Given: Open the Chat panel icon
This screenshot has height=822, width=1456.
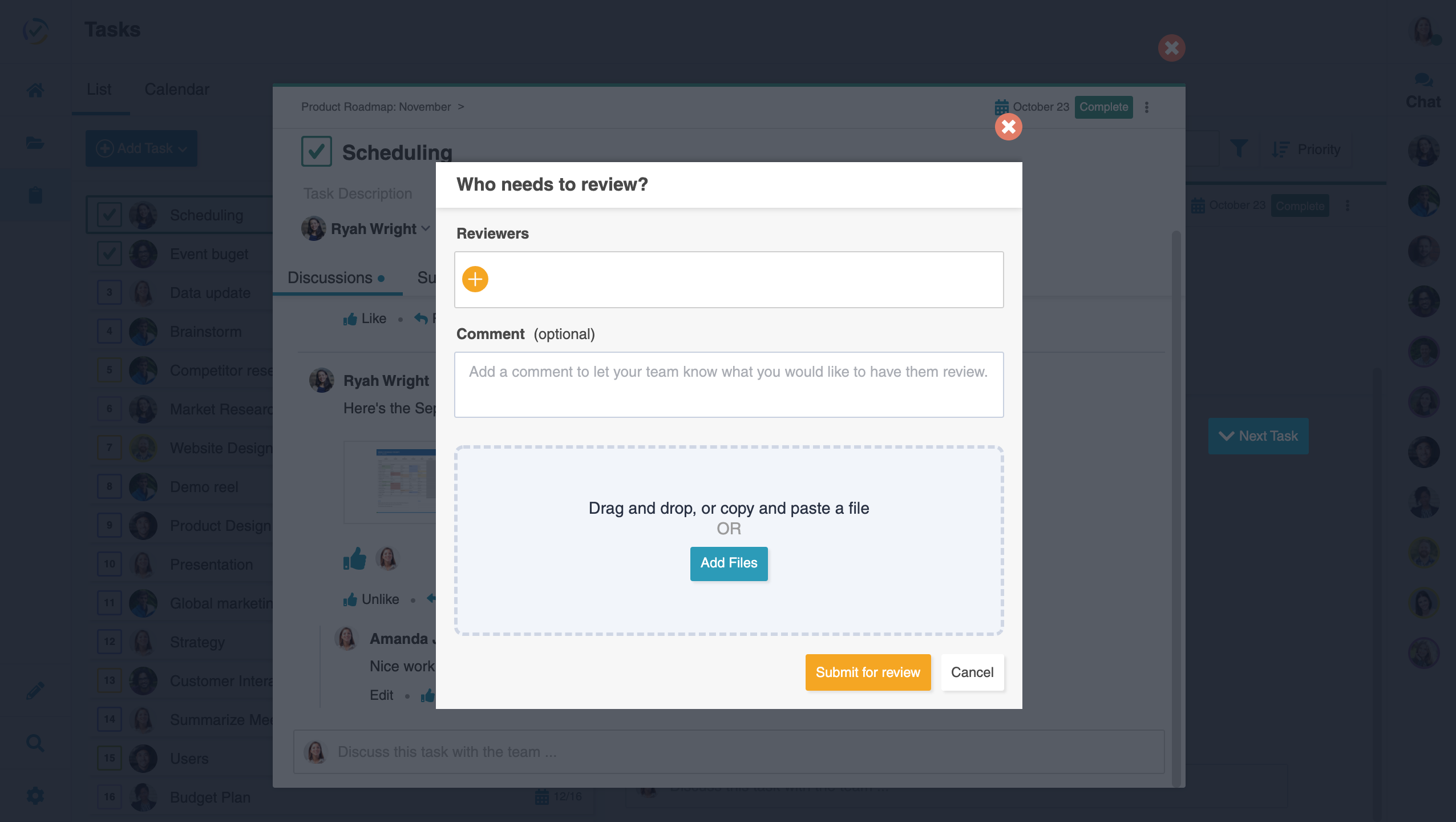Looking at the screenshot, I should 1423,90.
